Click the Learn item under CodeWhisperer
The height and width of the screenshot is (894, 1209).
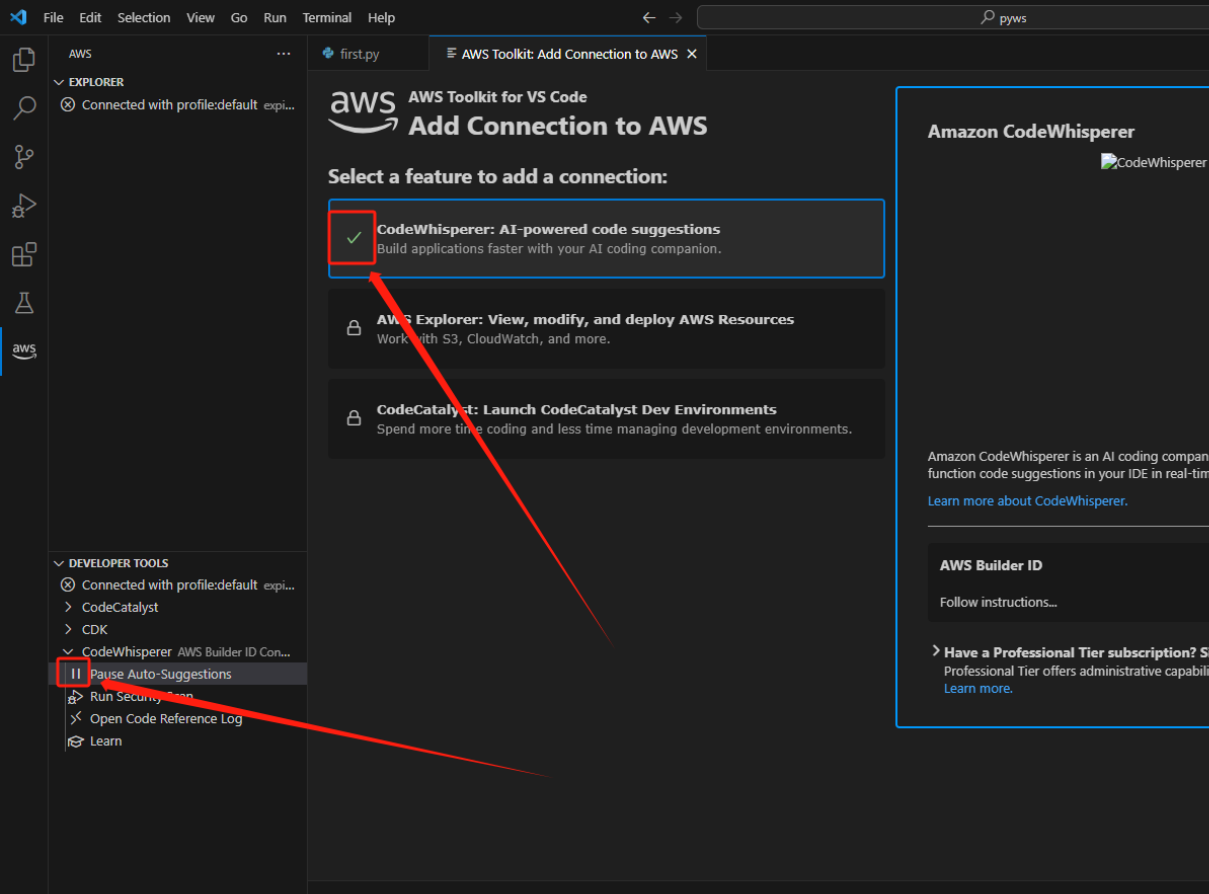coord(106,741)
